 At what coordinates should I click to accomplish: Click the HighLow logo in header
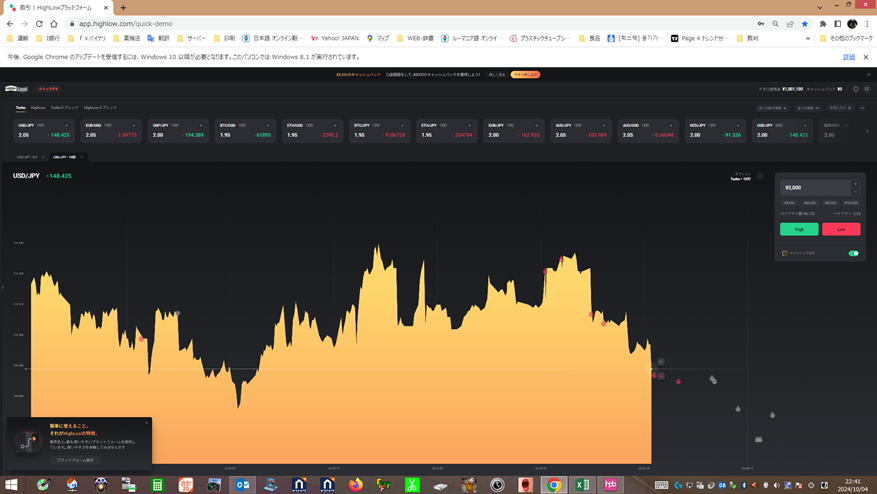[18, 89]
